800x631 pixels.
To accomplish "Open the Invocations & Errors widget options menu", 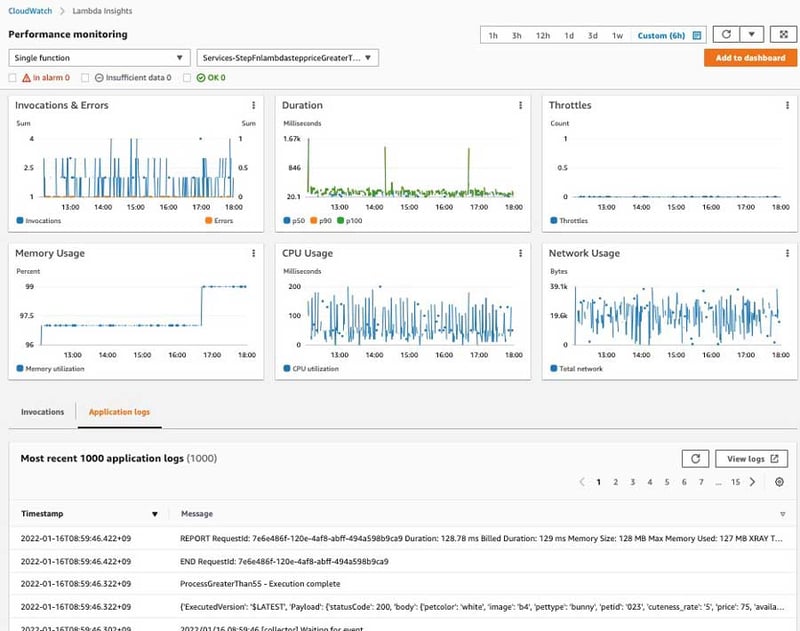I will pos(254,105).
